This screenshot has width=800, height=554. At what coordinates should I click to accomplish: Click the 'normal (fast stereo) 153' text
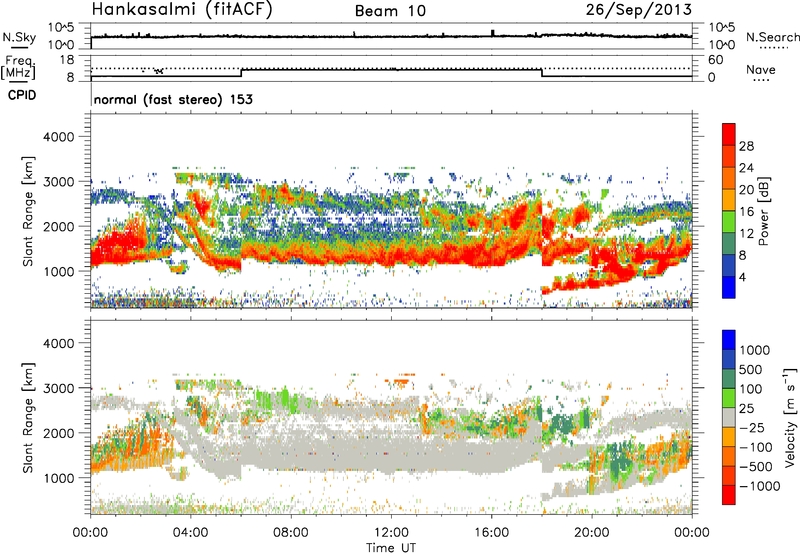(x=171, y=100)
